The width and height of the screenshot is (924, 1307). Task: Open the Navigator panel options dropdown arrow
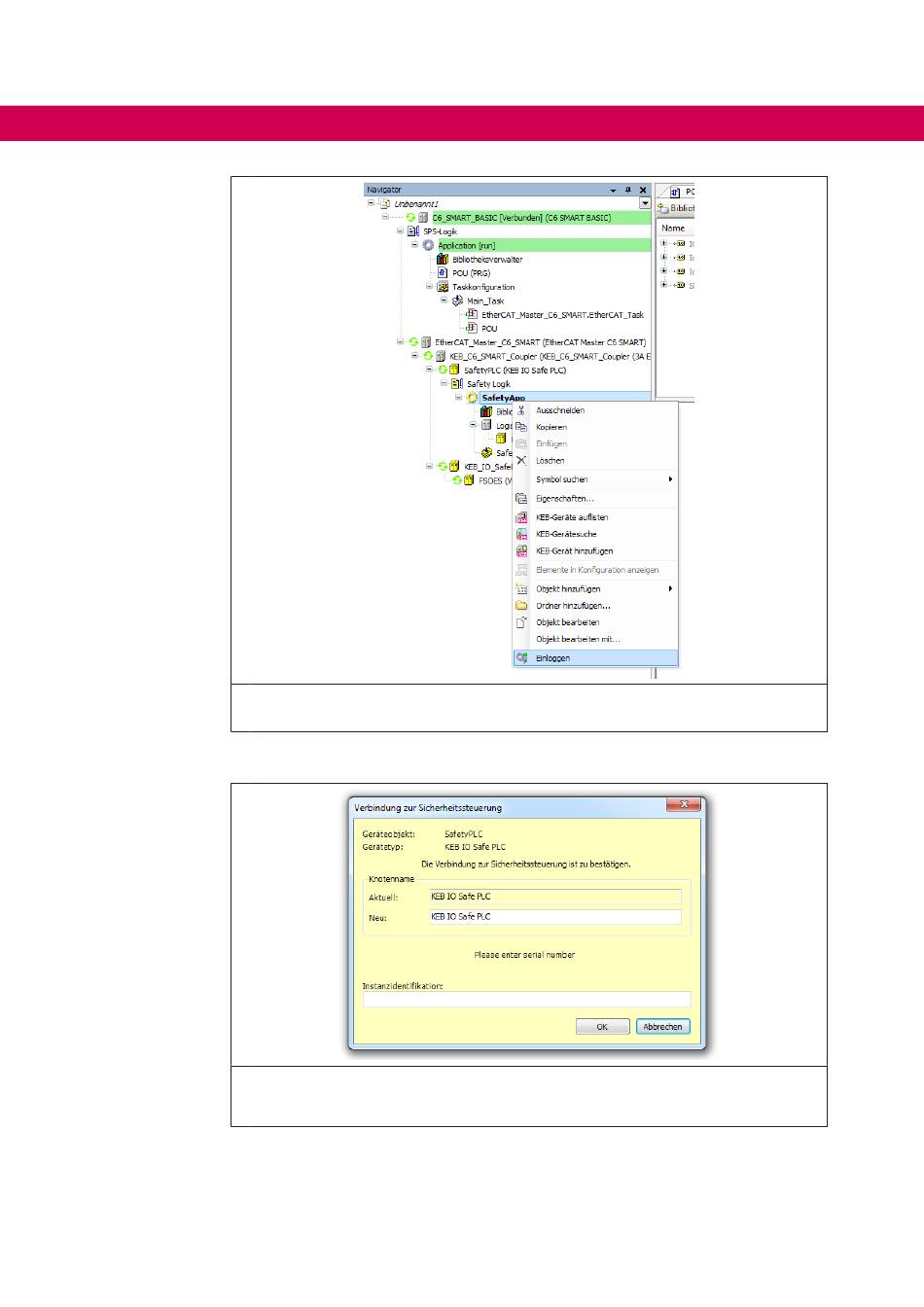pos(614,191)
